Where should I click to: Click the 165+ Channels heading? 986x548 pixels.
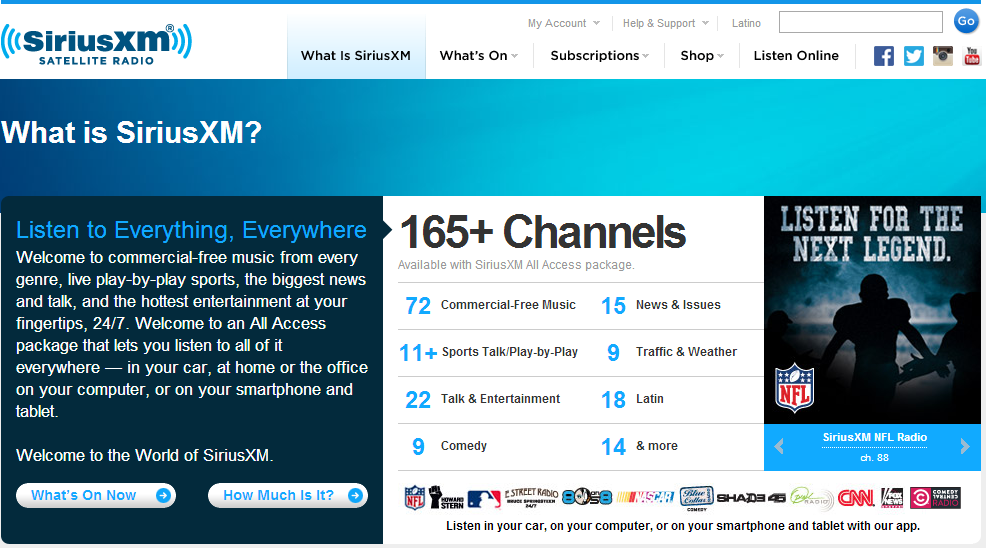point(543,232)
